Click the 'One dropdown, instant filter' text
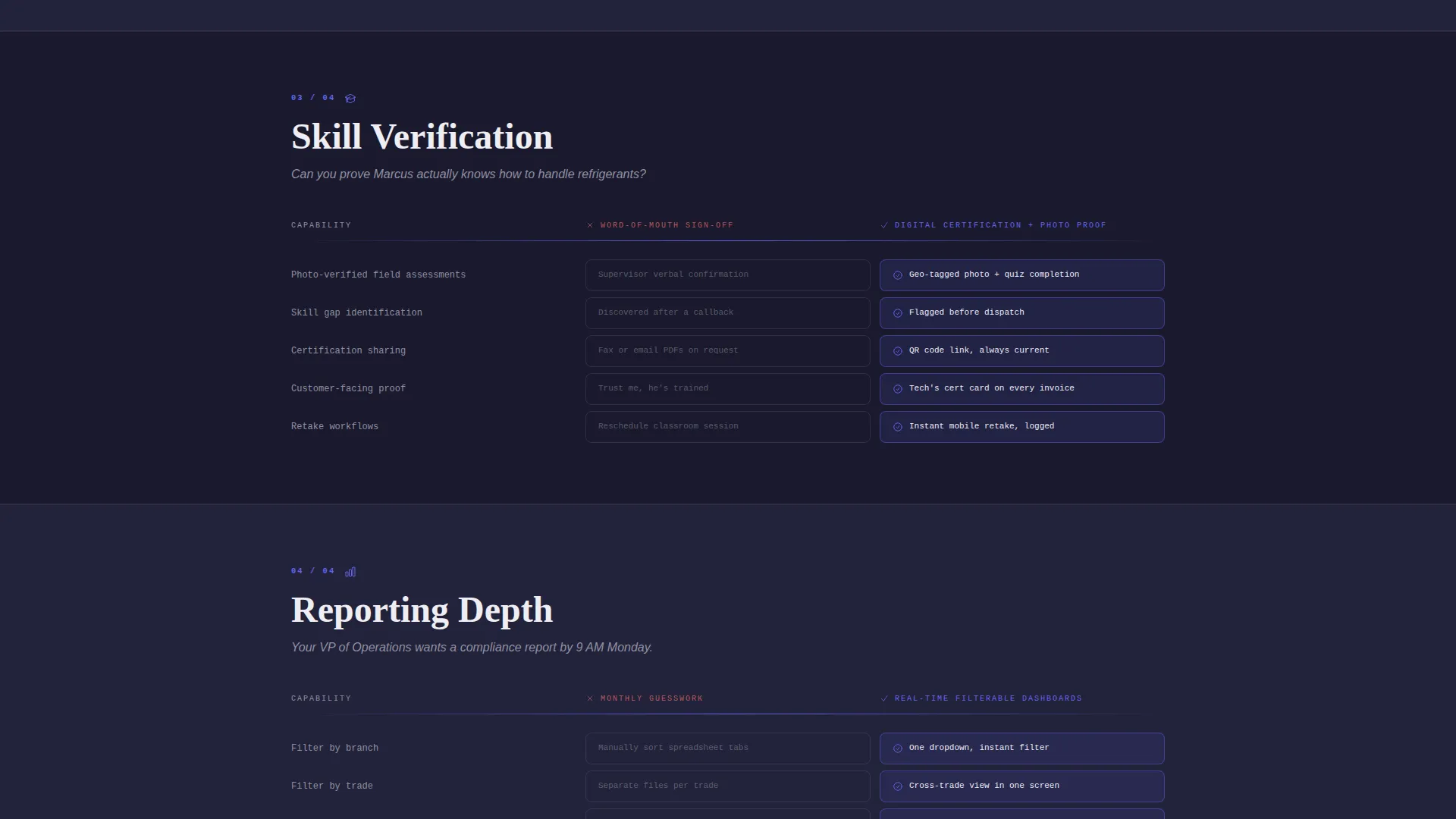 [x=979, y=748]
